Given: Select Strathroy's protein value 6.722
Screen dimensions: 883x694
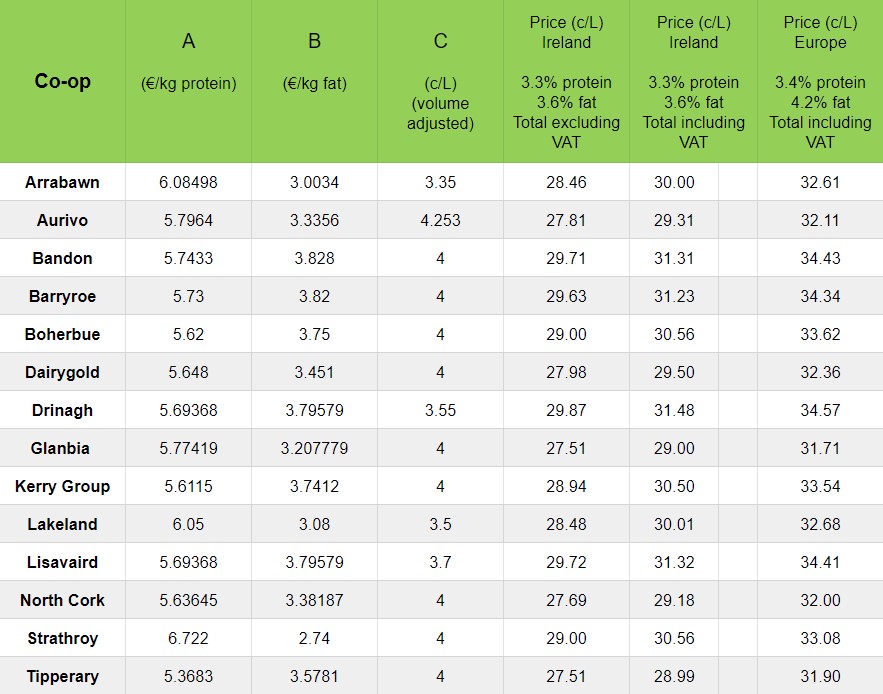Looking at the screenshot, I should pyautogui.click(x=188, y=638).
